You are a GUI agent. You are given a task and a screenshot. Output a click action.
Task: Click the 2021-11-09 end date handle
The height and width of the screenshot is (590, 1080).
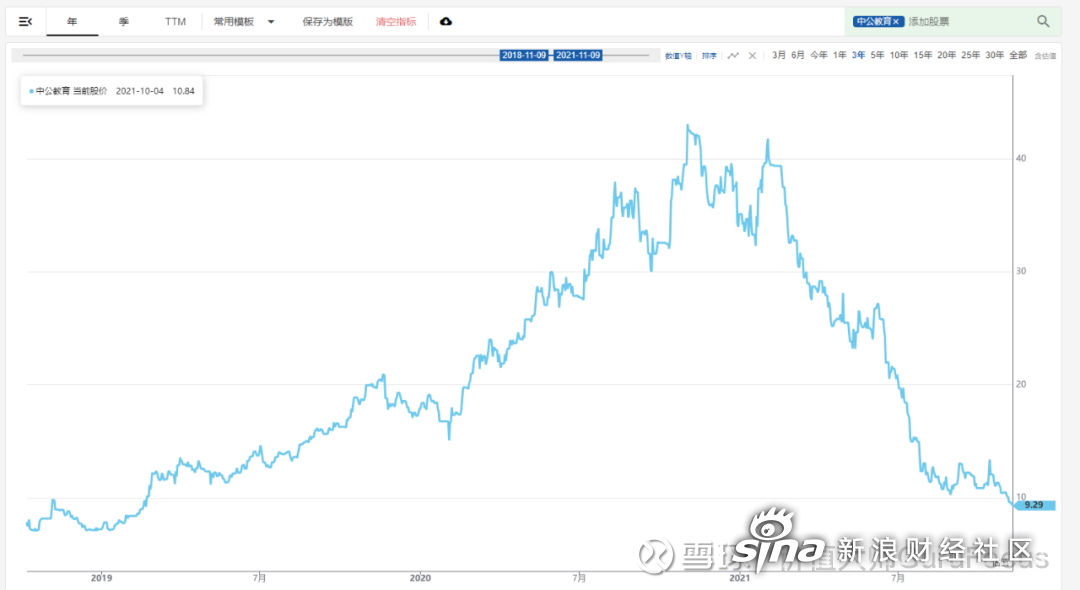578,55
